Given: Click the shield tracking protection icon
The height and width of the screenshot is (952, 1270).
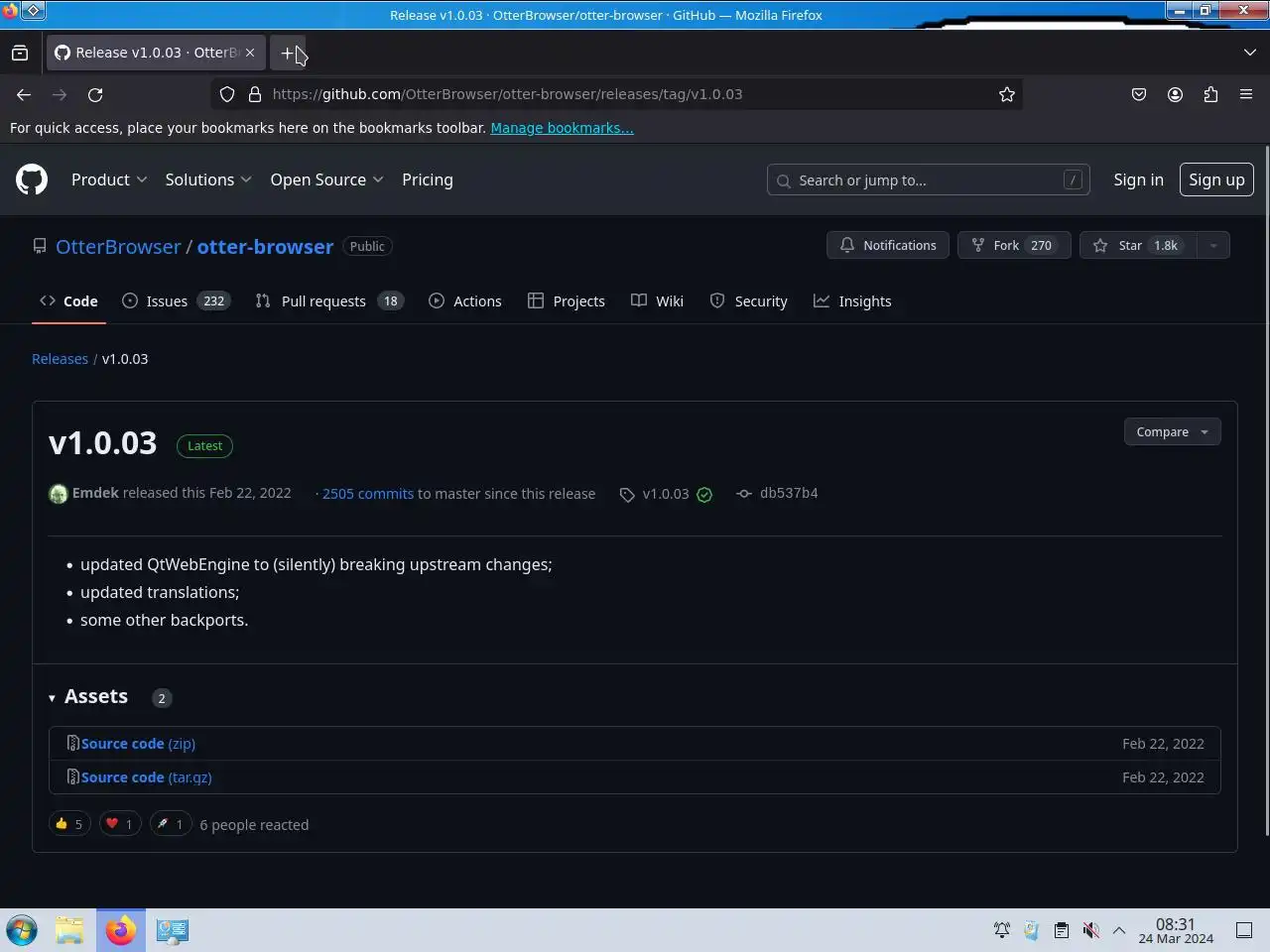Looking at the screenshot, I should coord(227,94).
